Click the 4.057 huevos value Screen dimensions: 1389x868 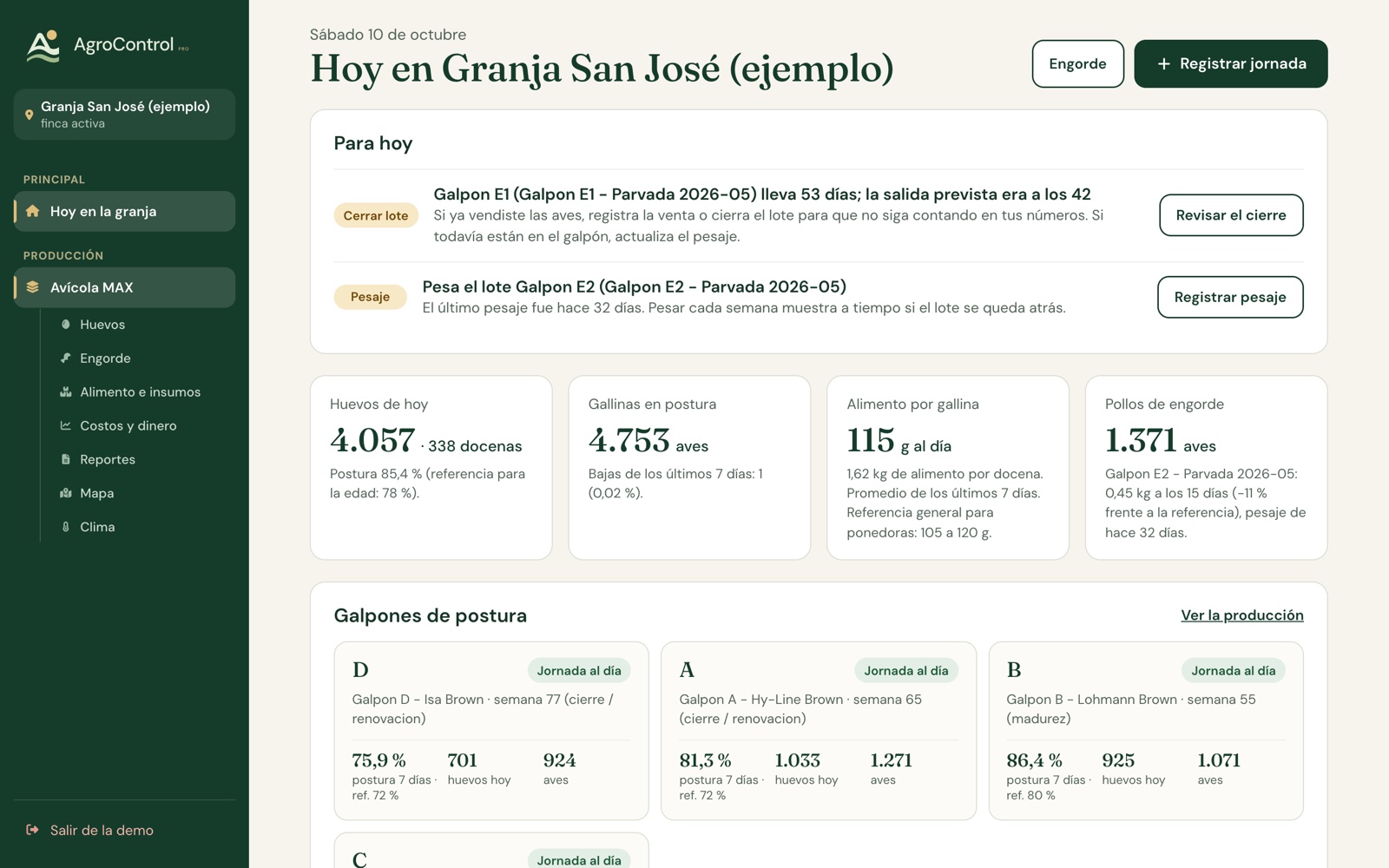point(372,441)
